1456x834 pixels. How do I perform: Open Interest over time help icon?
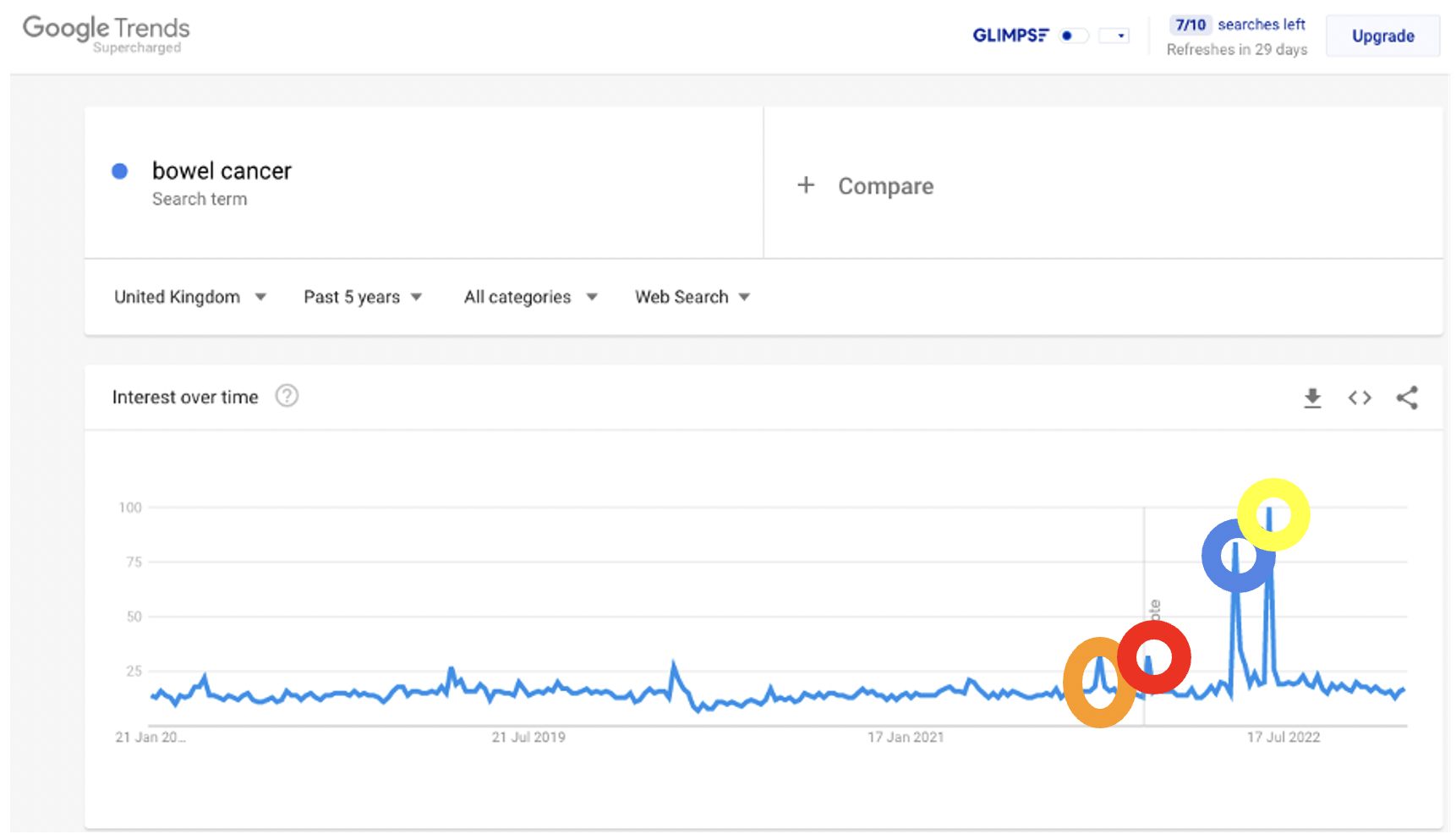point(287,396)
